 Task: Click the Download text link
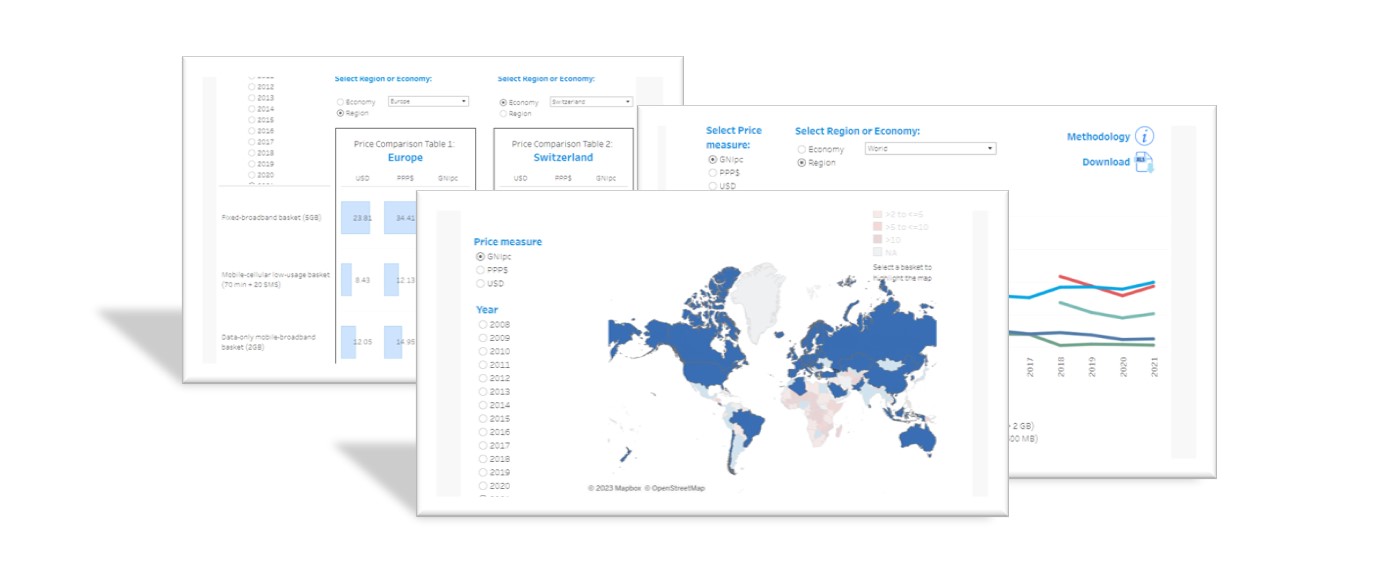coord(1106,162)
